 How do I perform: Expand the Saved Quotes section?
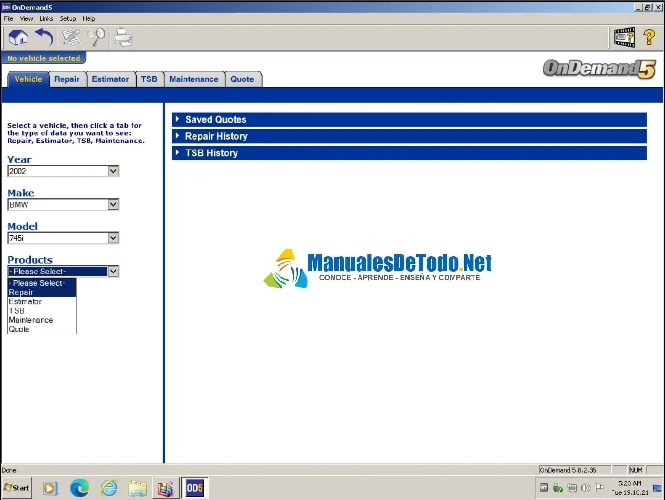(x=215, y=120)
